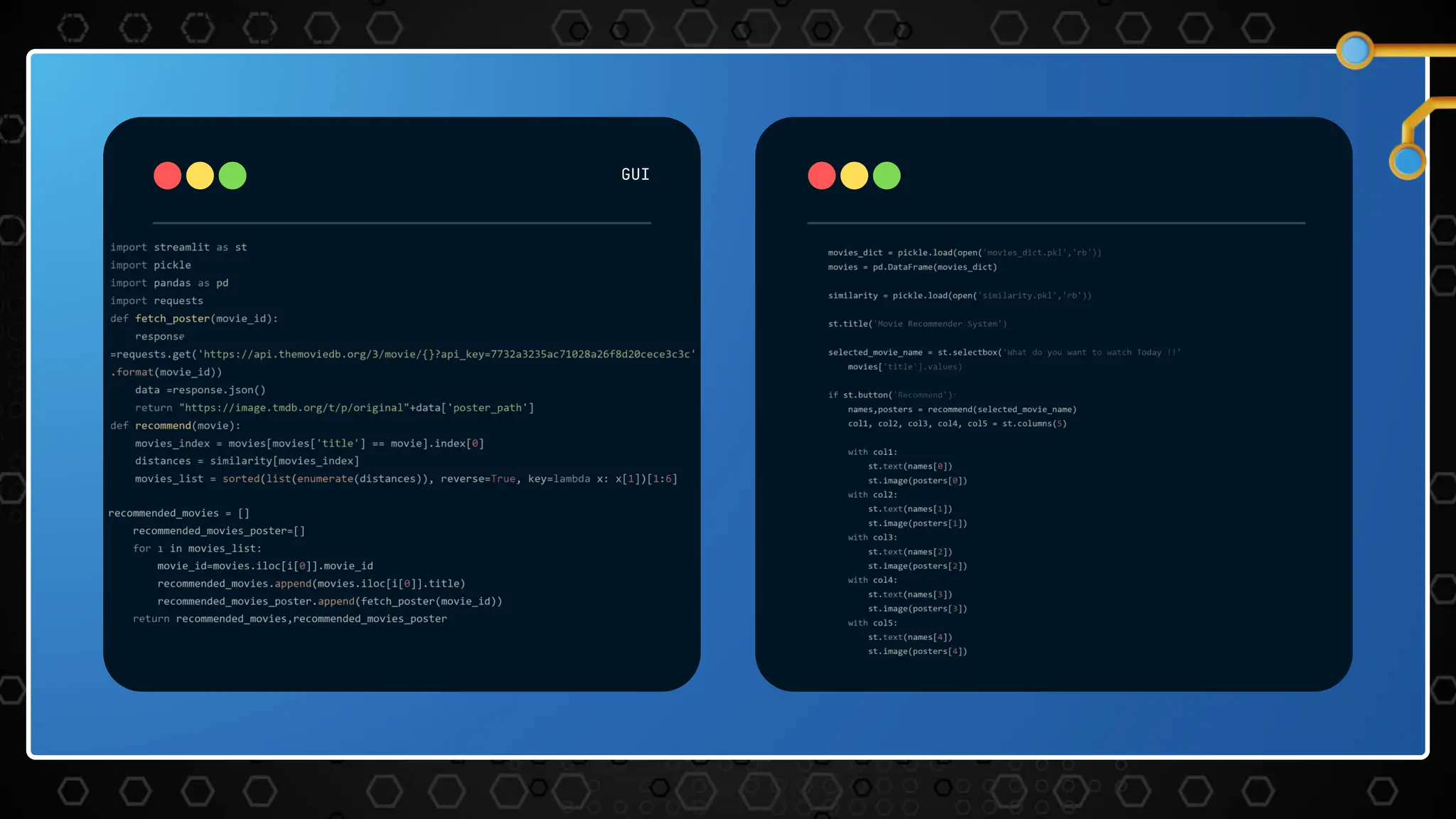Click the 'st.image(posters[0])' line
The width and height of the screenshot is (1456, 819).
(917, 480)
